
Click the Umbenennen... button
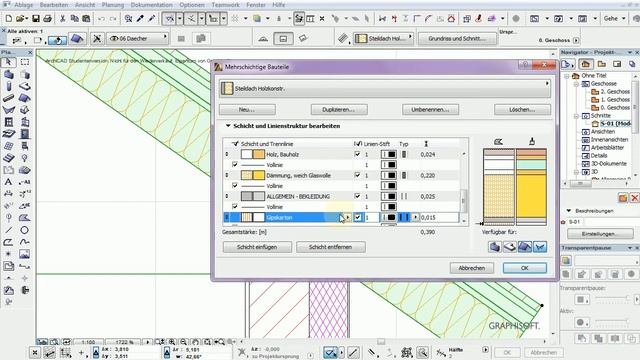(x=430, y=109)
